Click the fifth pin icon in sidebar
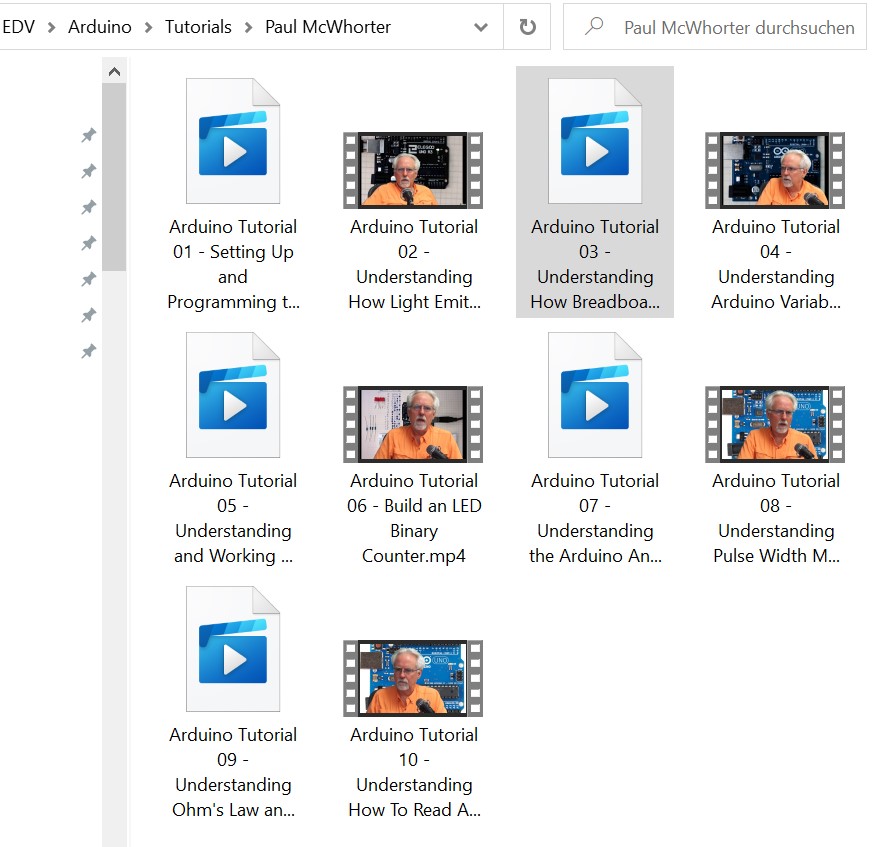 [89, 279]
